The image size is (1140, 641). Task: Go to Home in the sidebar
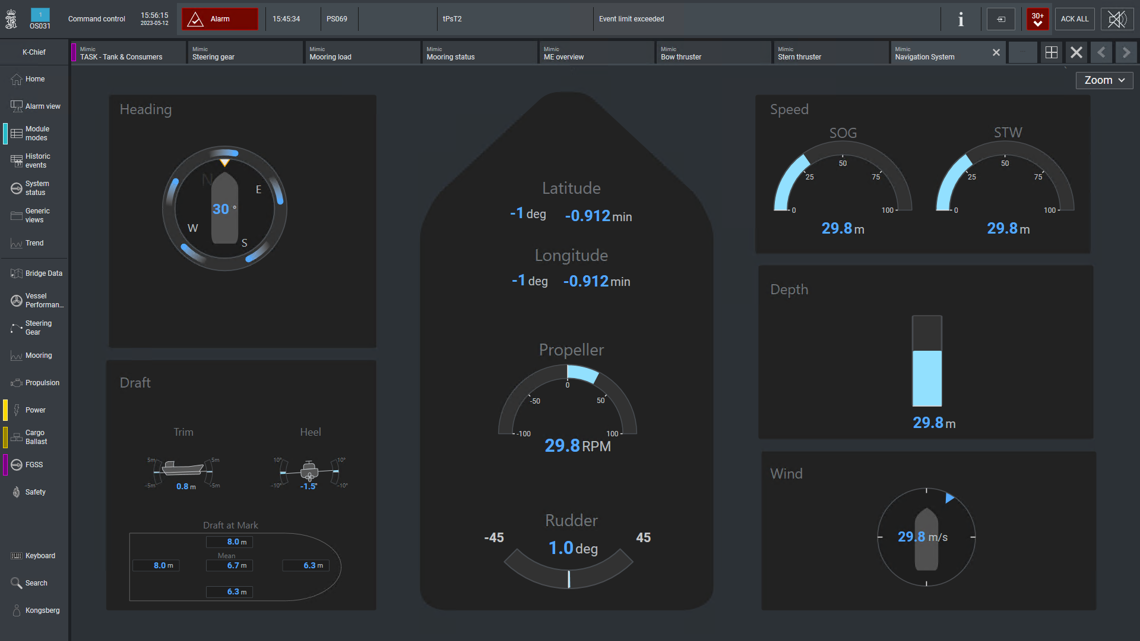[34, 79]
